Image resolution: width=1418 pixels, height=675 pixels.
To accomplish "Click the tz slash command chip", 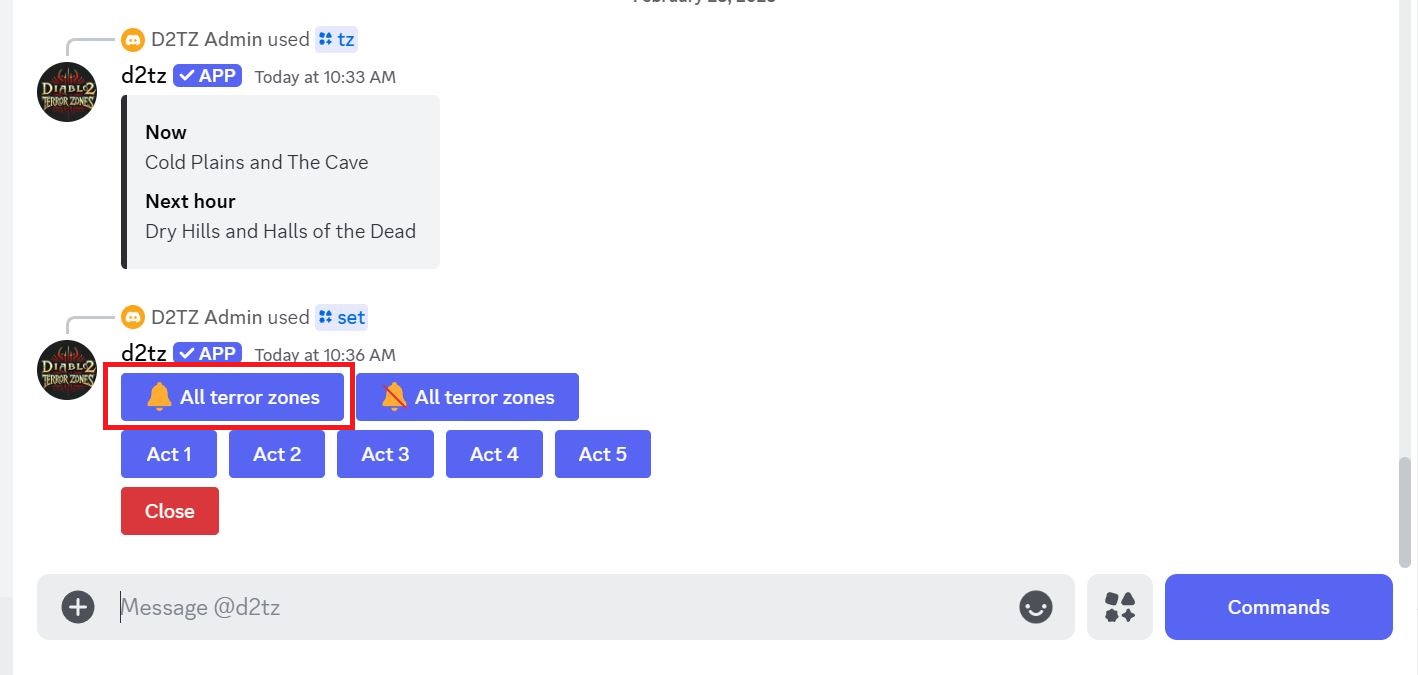I will coord(336,40).
